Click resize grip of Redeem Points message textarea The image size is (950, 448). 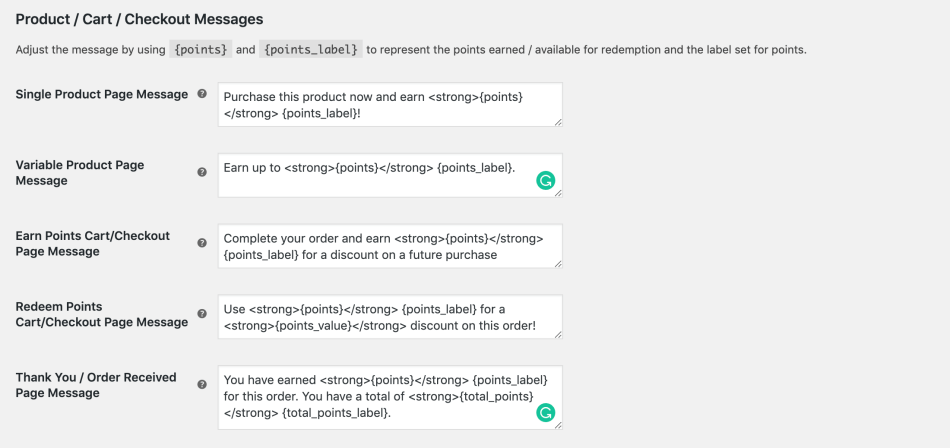pyautogui.click(x=557, y=334)
